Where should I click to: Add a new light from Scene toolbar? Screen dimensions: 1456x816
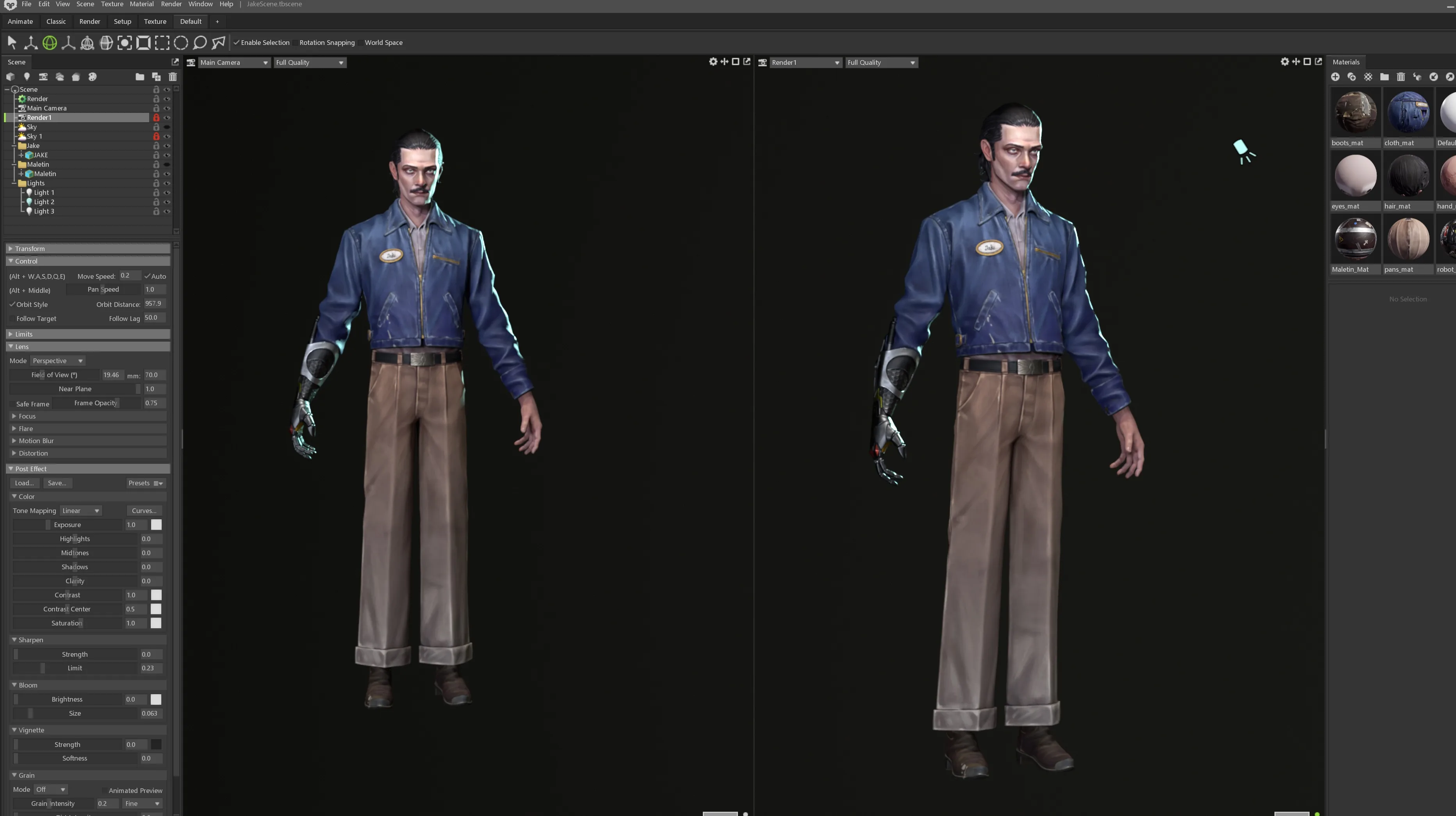(x=27, y=77)
